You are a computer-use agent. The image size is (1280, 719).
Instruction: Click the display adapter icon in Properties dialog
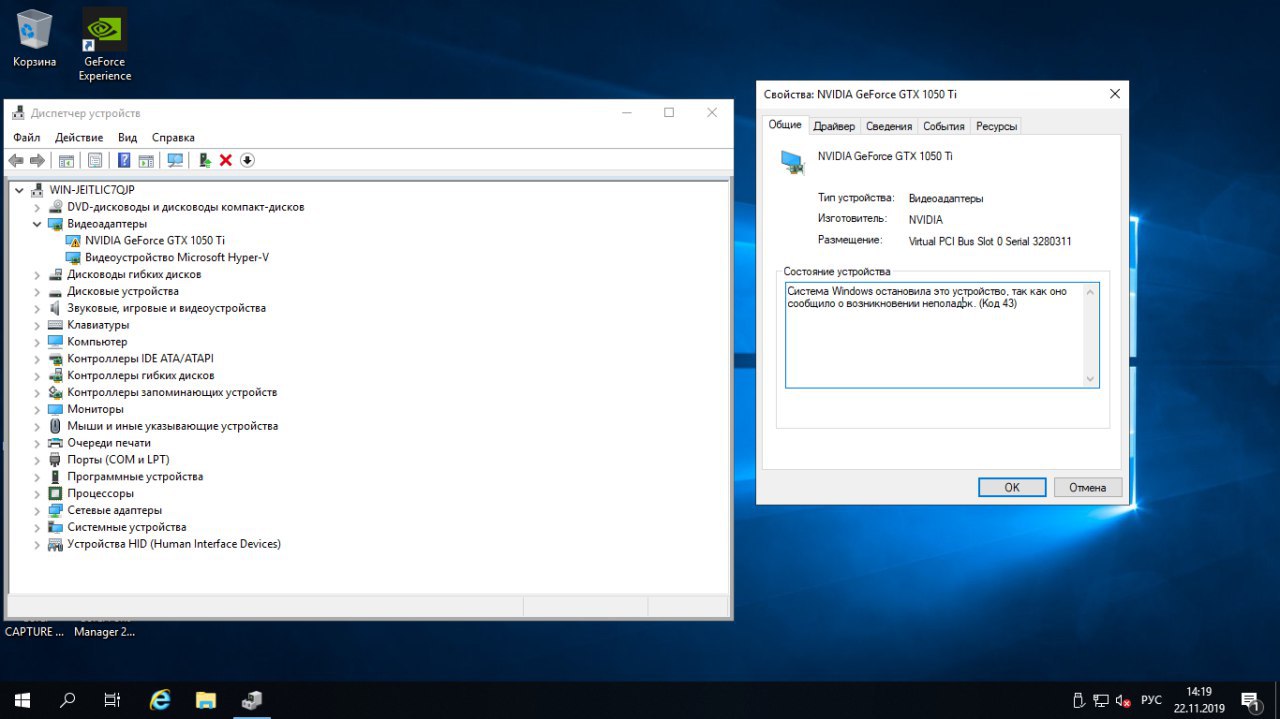click(792, 162)
